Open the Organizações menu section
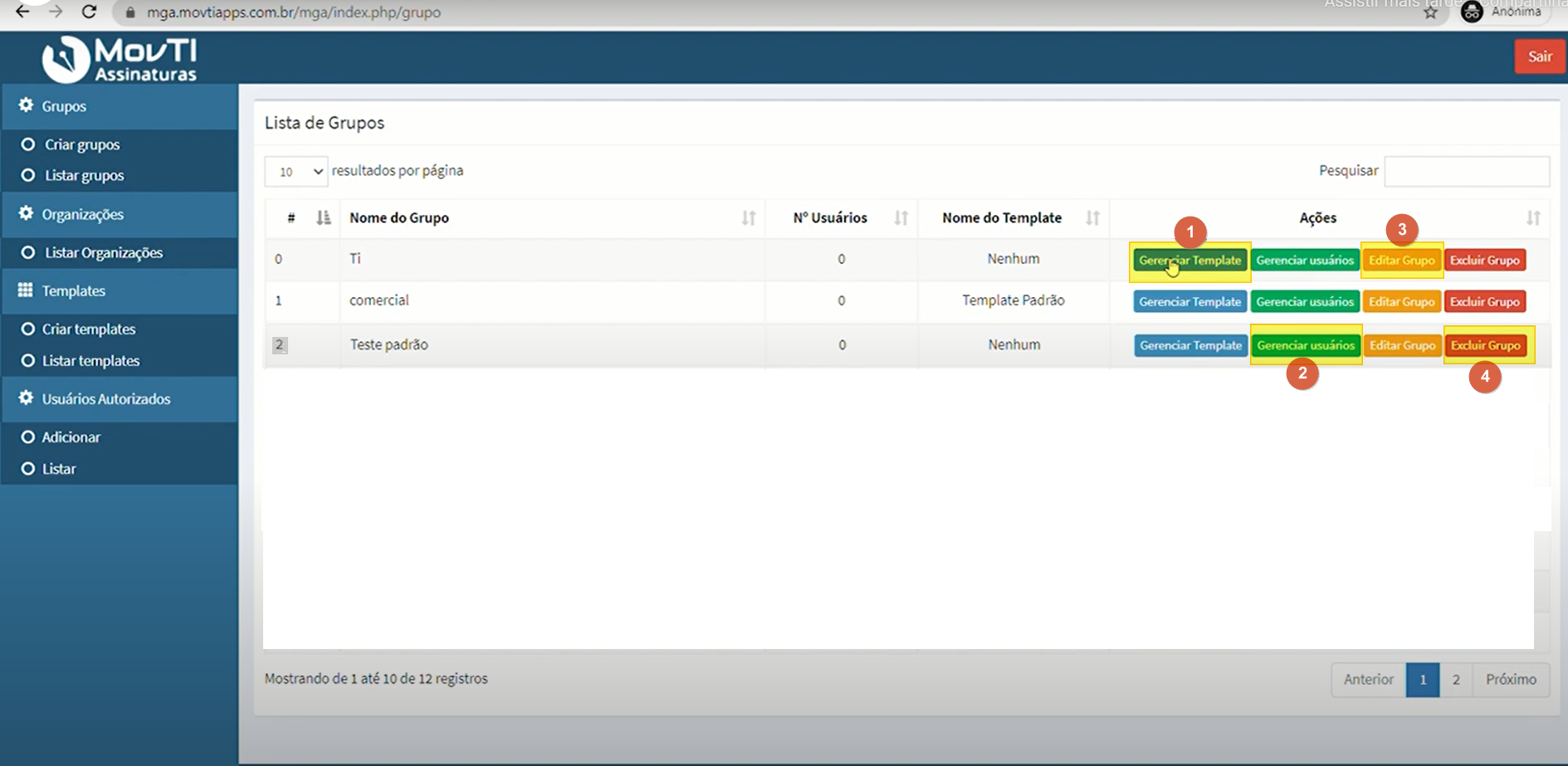Image resolution: width=1568 pixels, height=766 pixels. [120, 214]
